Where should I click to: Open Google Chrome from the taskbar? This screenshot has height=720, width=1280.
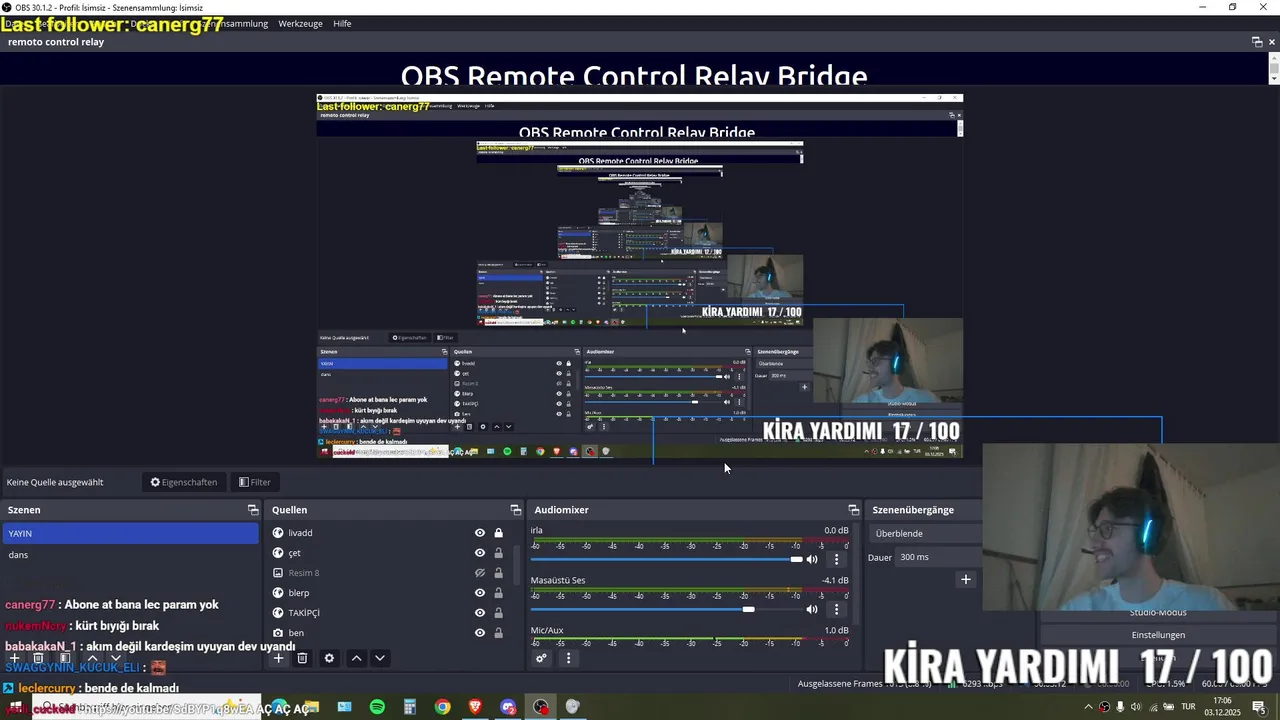tap(443, 707)
